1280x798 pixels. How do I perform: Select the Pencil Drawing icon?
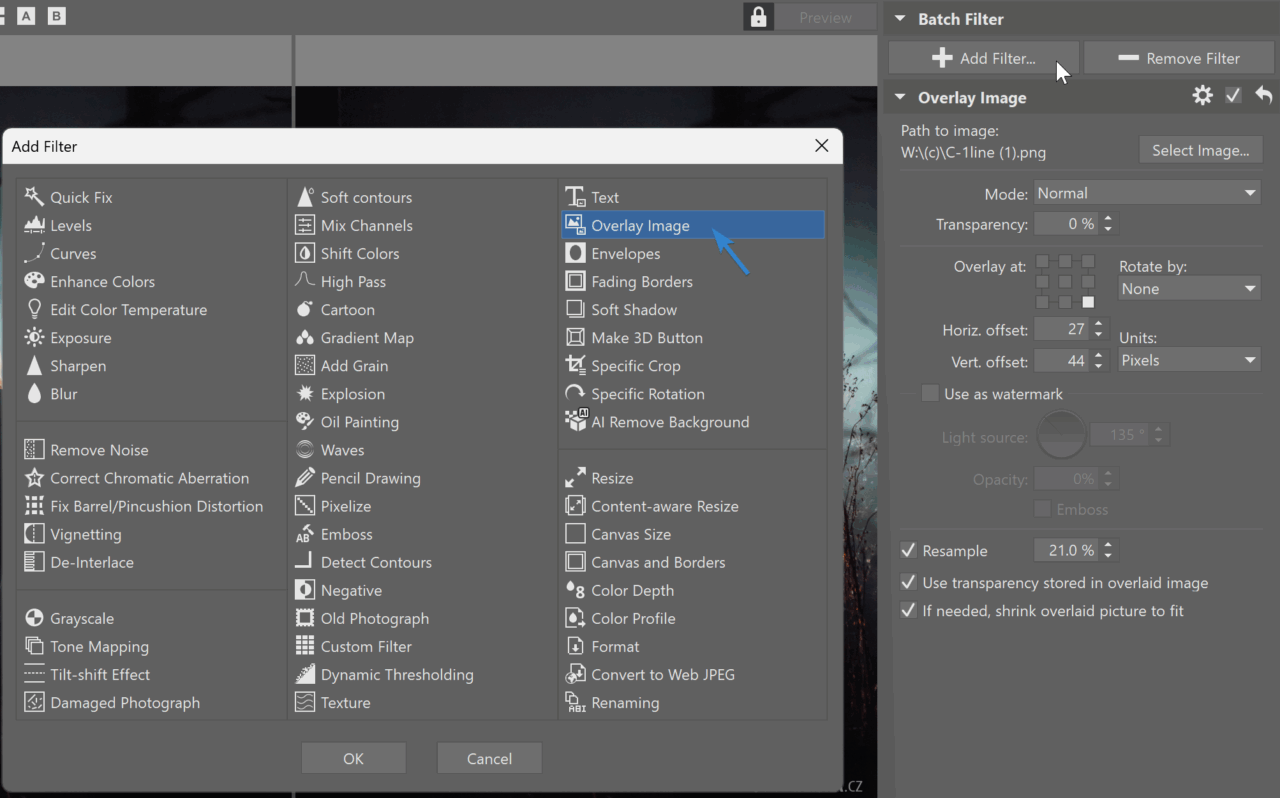coord(305,478)
